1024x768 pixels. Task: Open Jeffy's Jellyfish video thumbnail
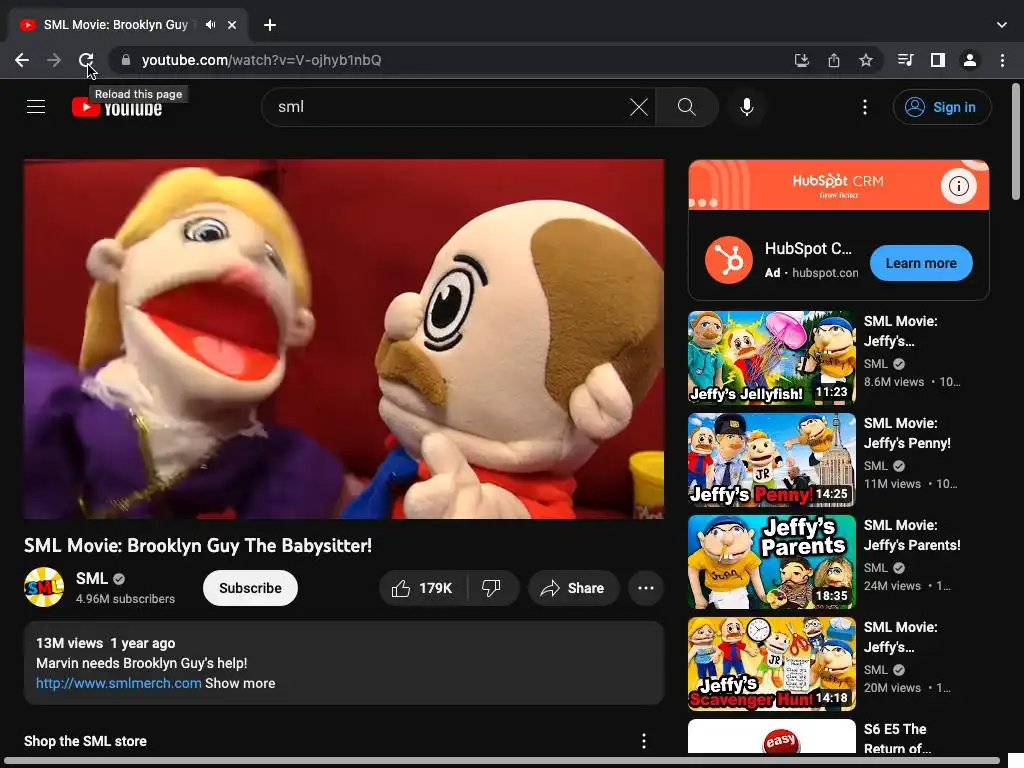(x=772, y=358)
